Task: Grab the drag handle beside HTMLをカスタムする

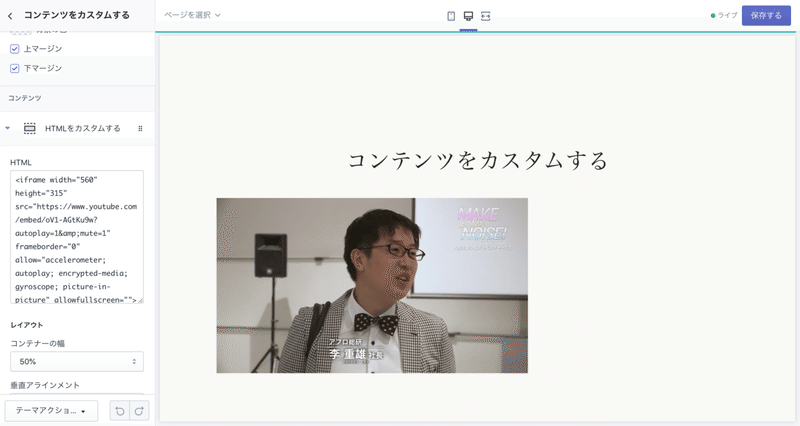Action: [140, 129]
